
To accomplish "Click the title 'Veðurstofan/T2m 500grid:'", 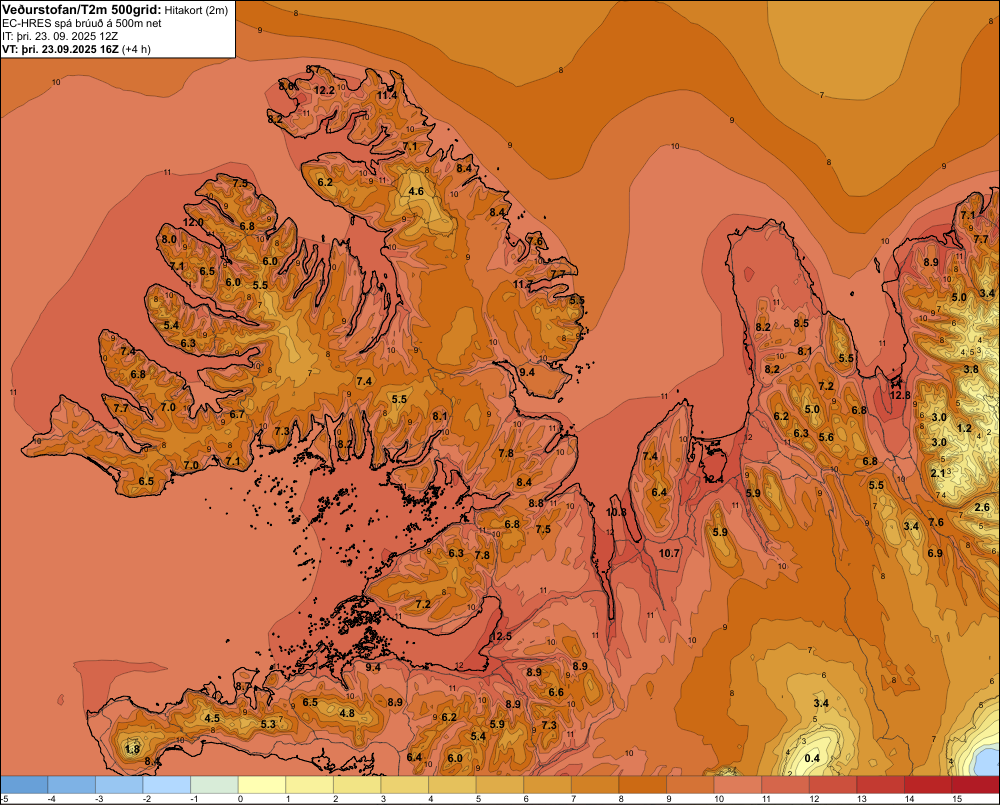I will [x=82, y=10].
